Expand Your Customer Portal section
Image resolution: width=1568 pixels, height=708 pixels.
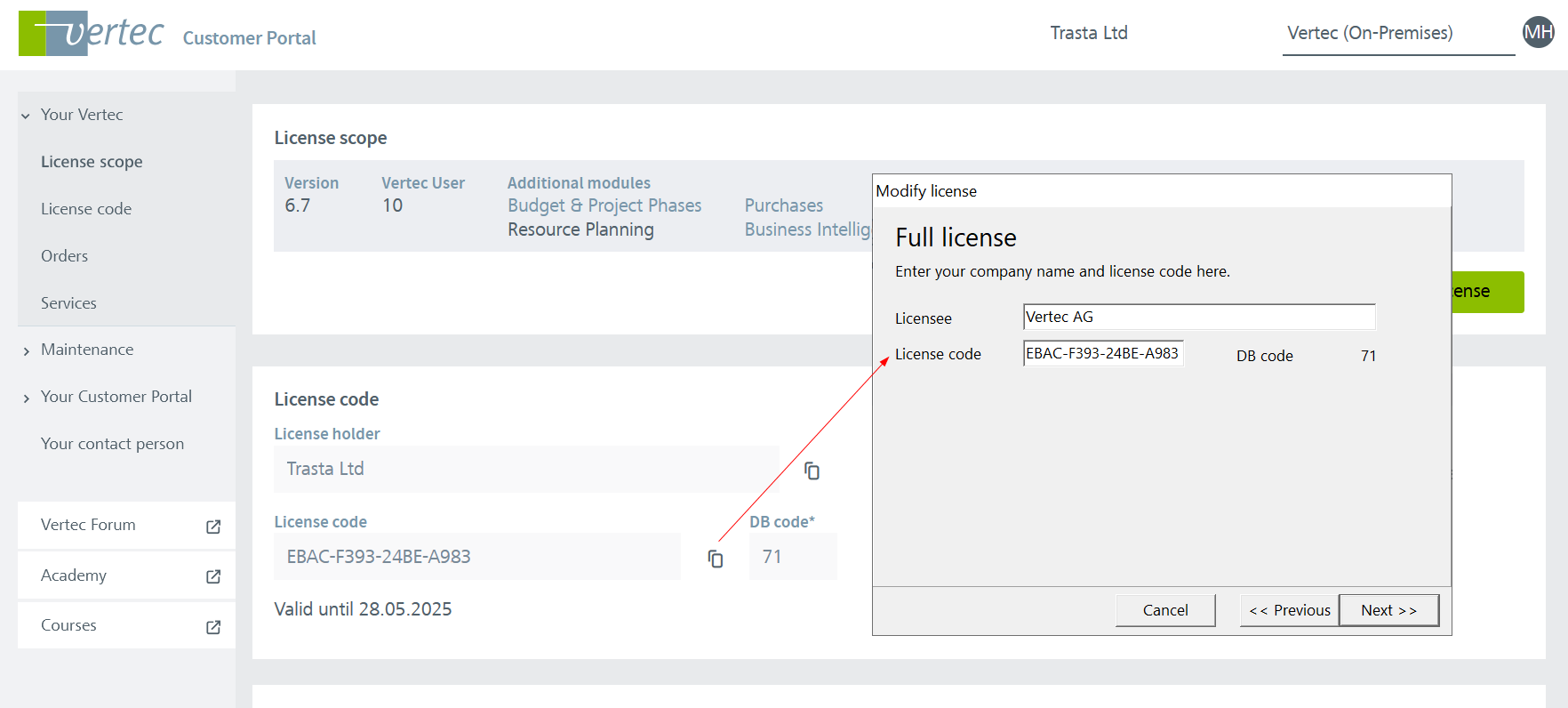26,398
